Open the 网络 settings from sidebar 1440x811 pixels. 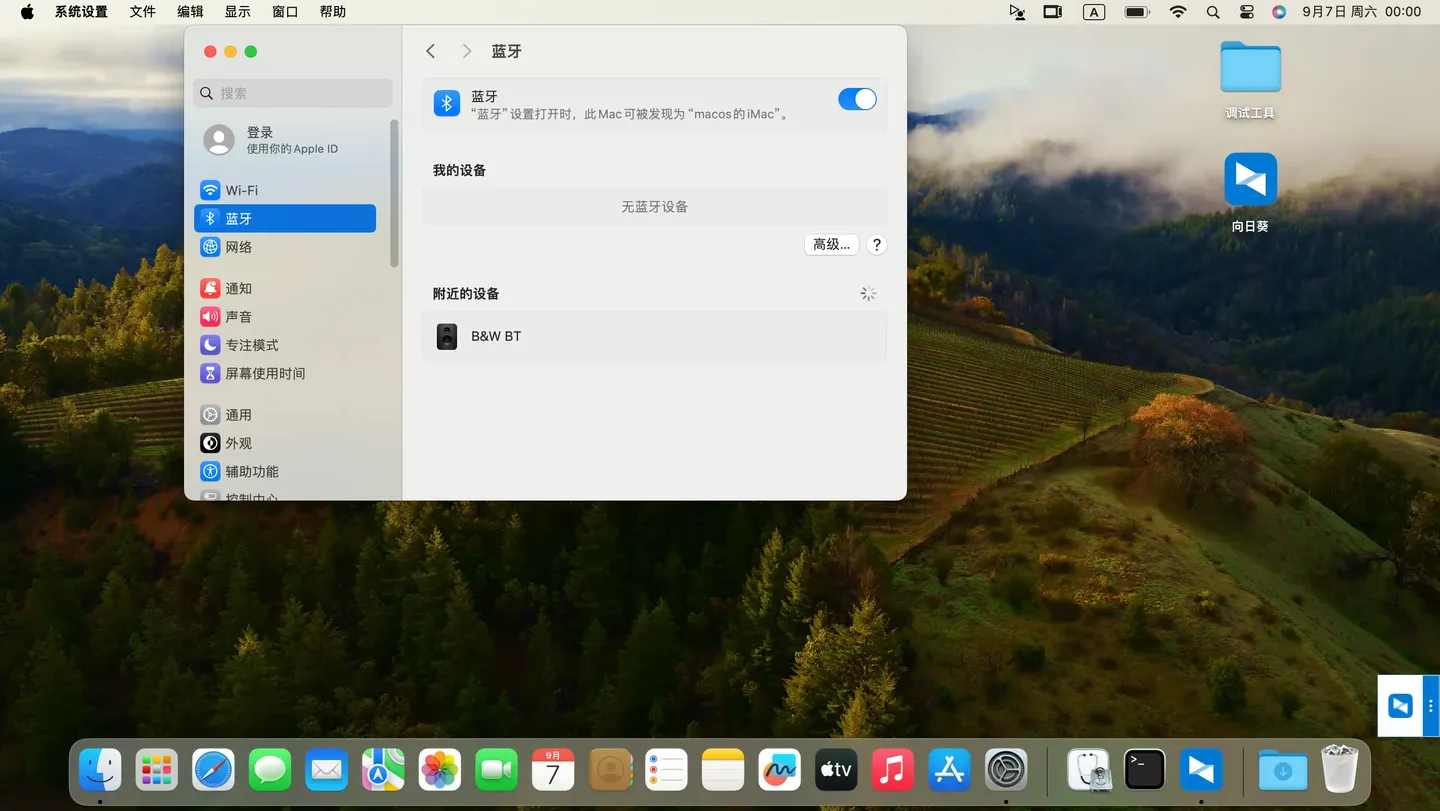coord(241,247)
